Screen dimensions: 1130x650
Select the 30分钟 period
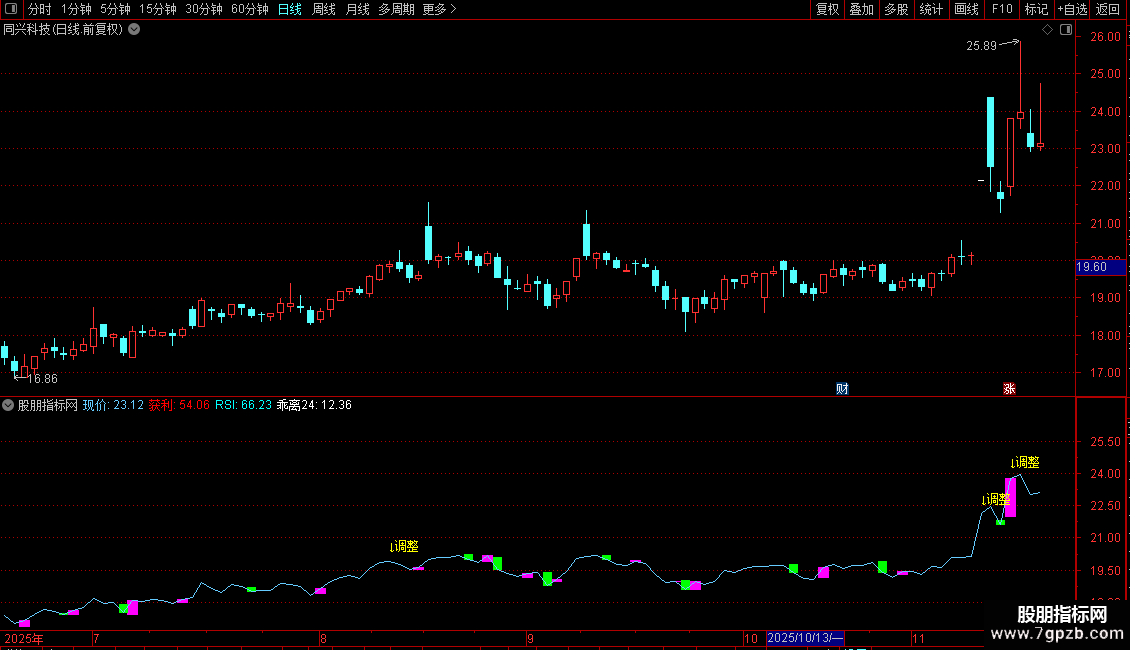tap(204, 9)
